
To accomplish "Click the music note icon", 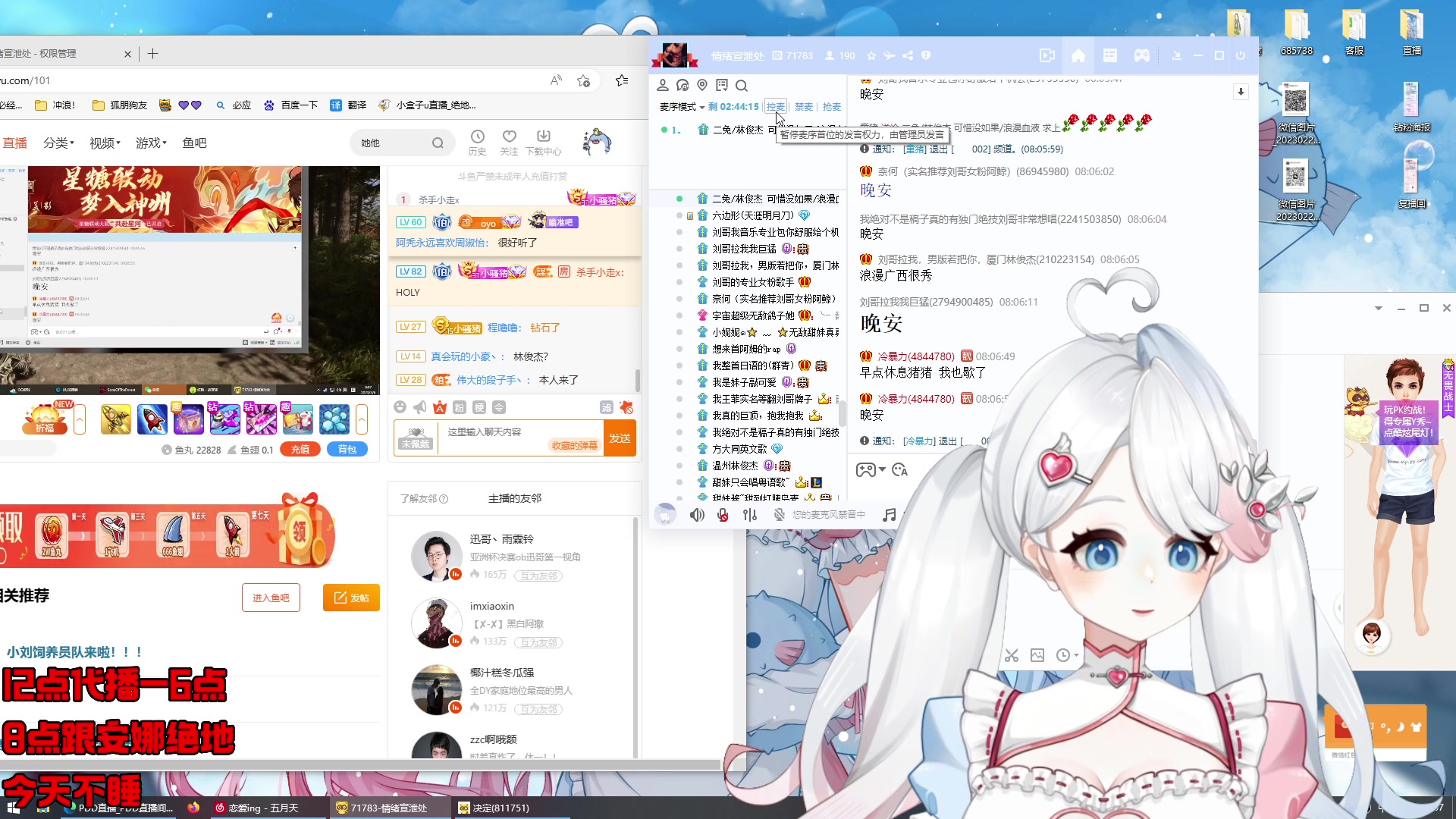I will point(890,515).
